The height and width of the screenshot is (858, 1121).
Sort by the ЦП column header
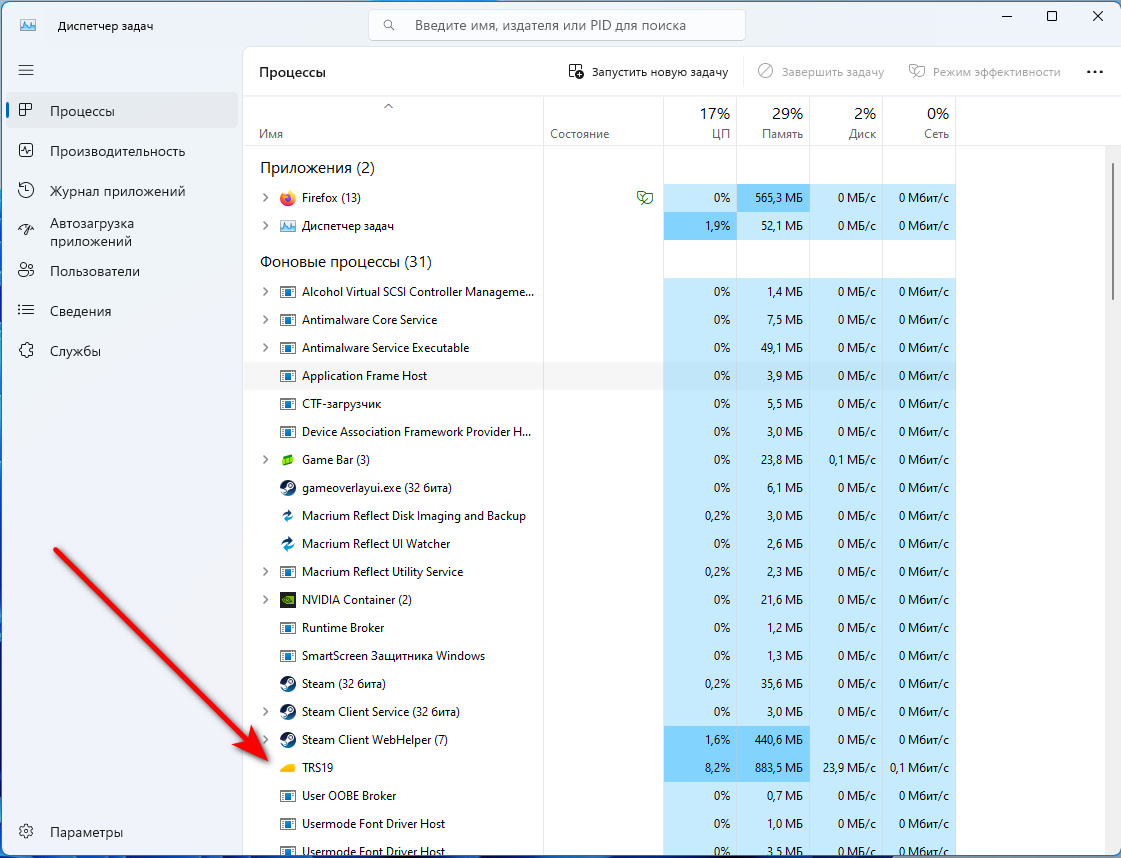pos(701,122)
